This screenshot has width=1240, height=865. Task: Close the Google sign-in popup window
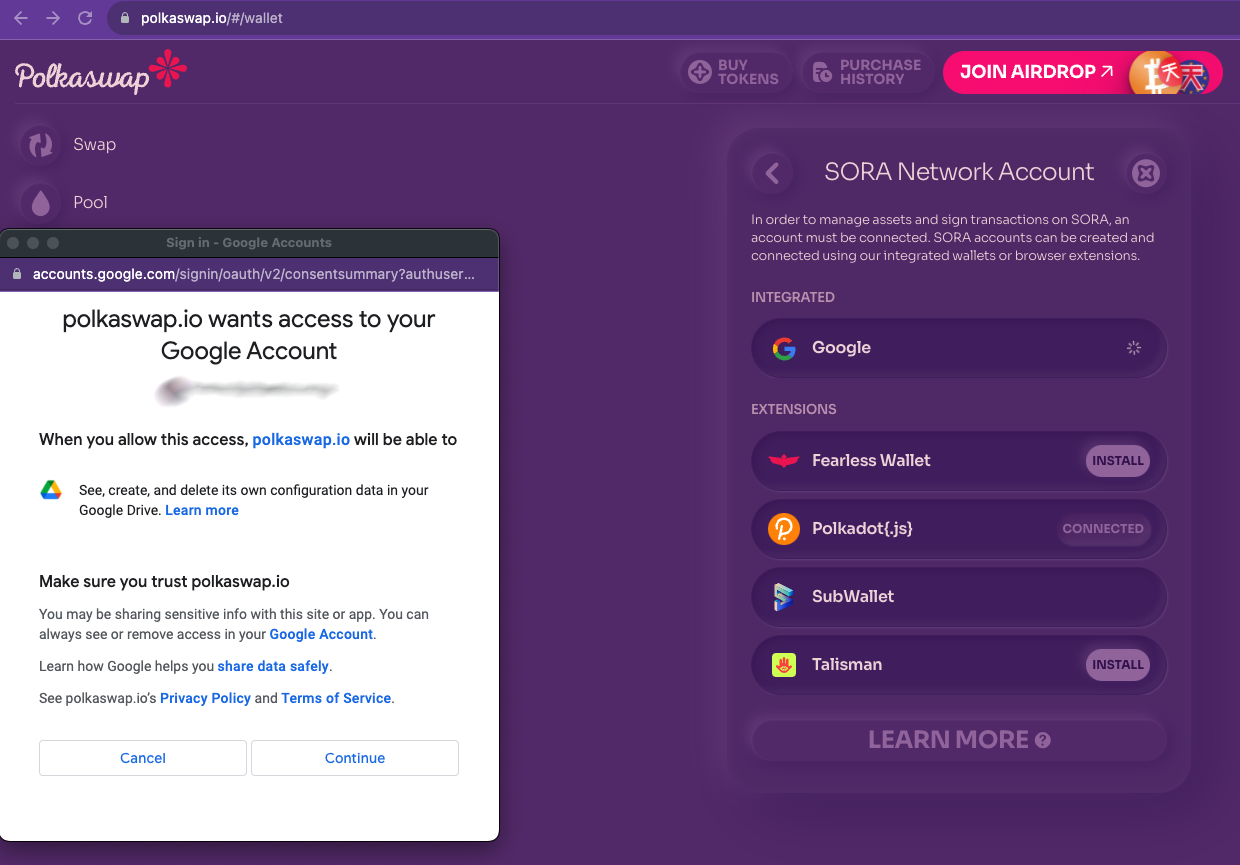(13, 243)
